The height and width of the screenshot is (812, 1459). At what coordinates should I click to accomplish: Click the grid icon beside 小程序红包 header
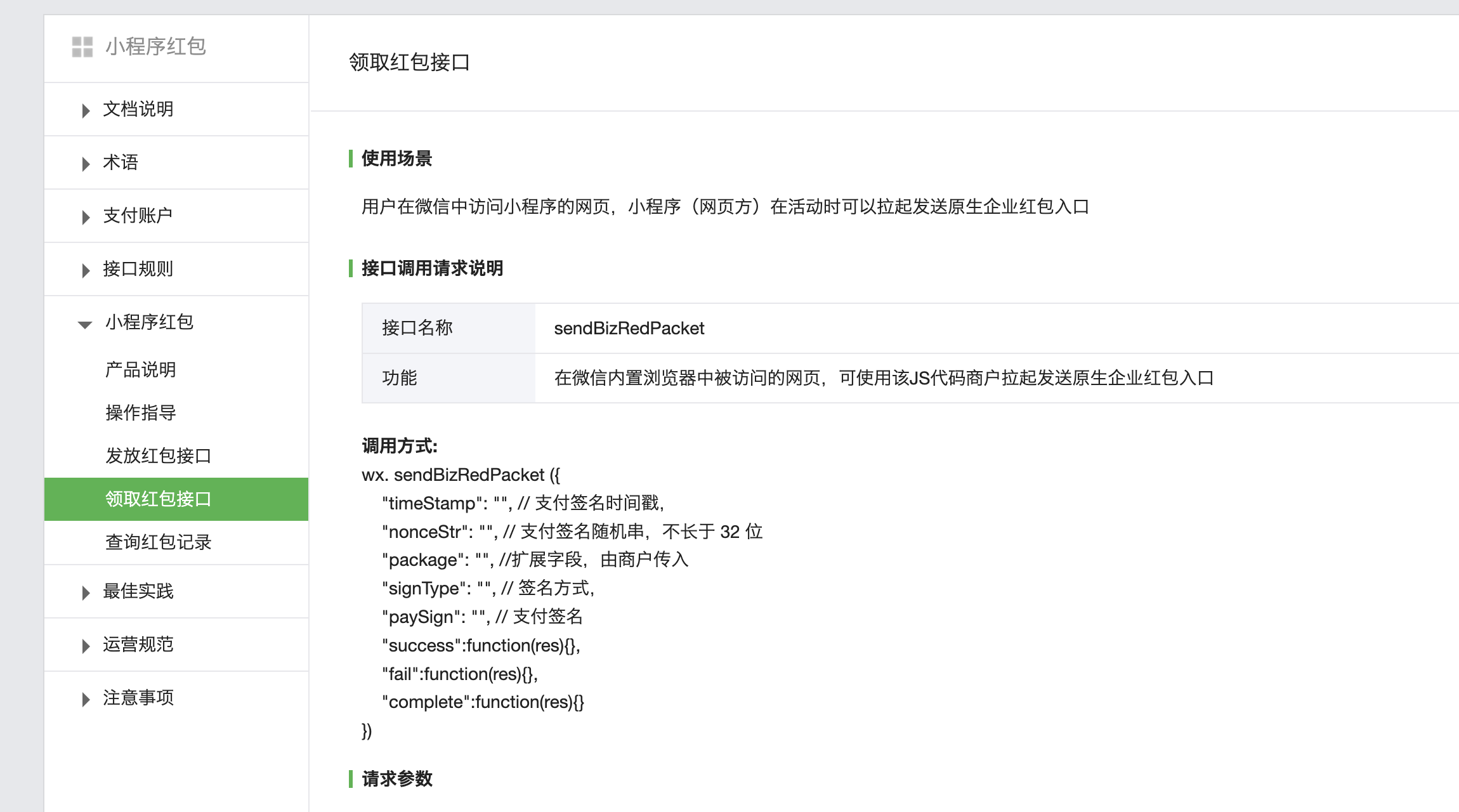[x=82, y=47]
